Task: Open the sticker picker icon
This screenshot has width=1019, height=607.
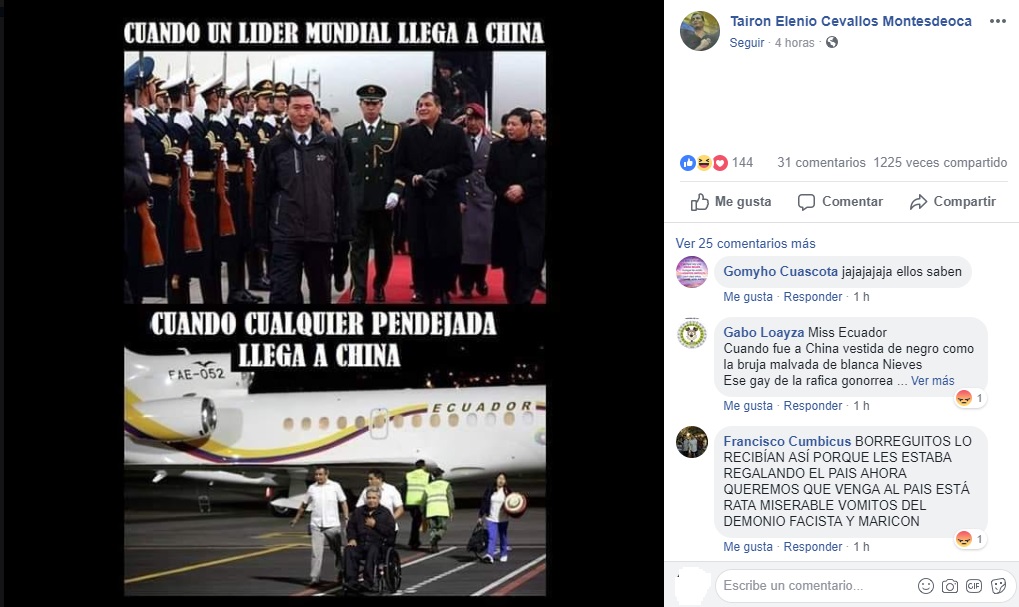Action: (x=998, y=586)
